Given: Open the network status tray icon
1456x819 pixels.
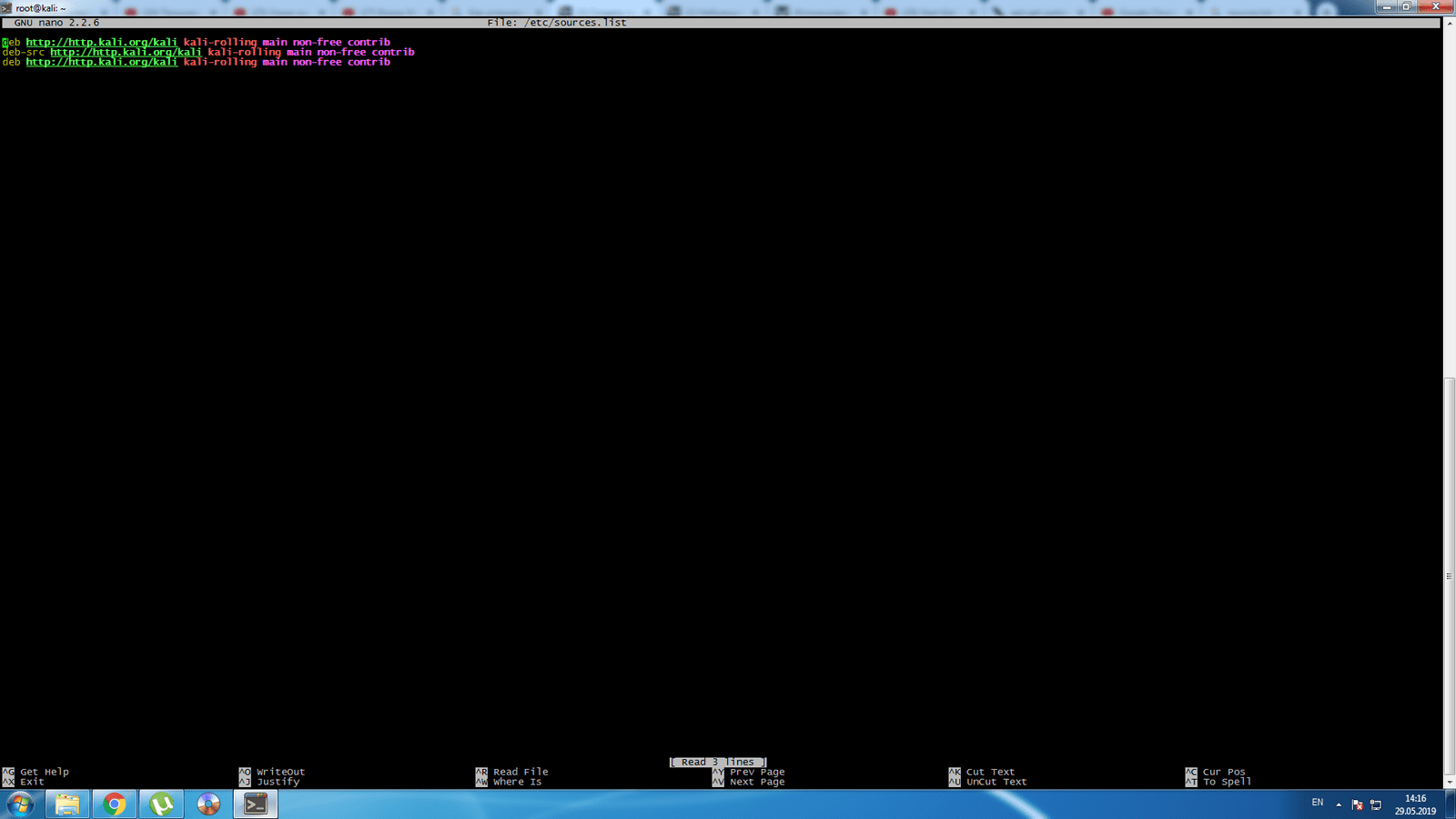Looking at the screenshot, I should click(x=1376, y=804).
